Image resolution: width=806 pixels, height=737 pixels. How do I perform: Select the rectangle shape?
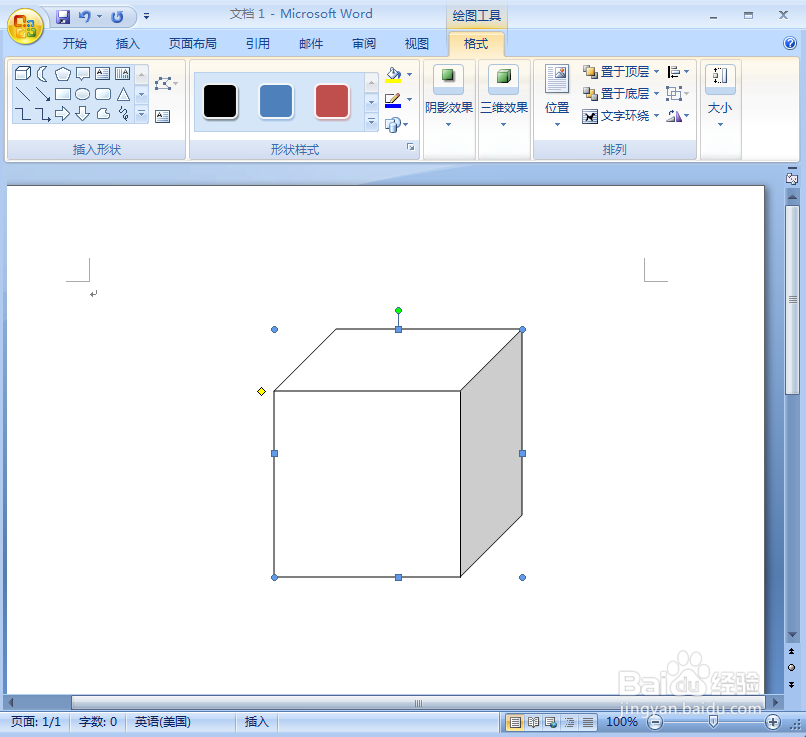click(x=63, y=94)
